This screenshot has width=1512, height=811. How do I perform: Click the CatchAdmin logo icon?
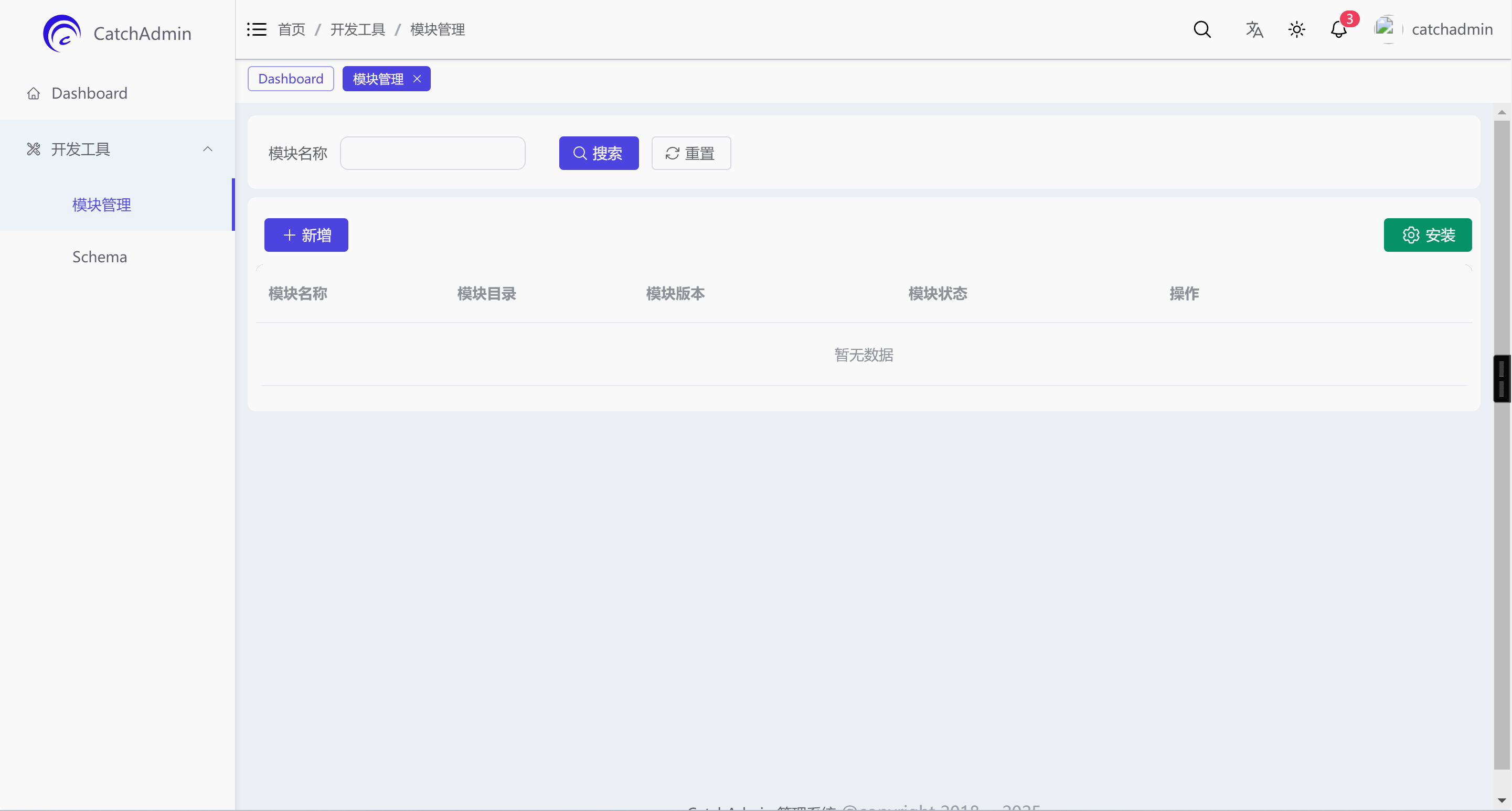[61, 34]
